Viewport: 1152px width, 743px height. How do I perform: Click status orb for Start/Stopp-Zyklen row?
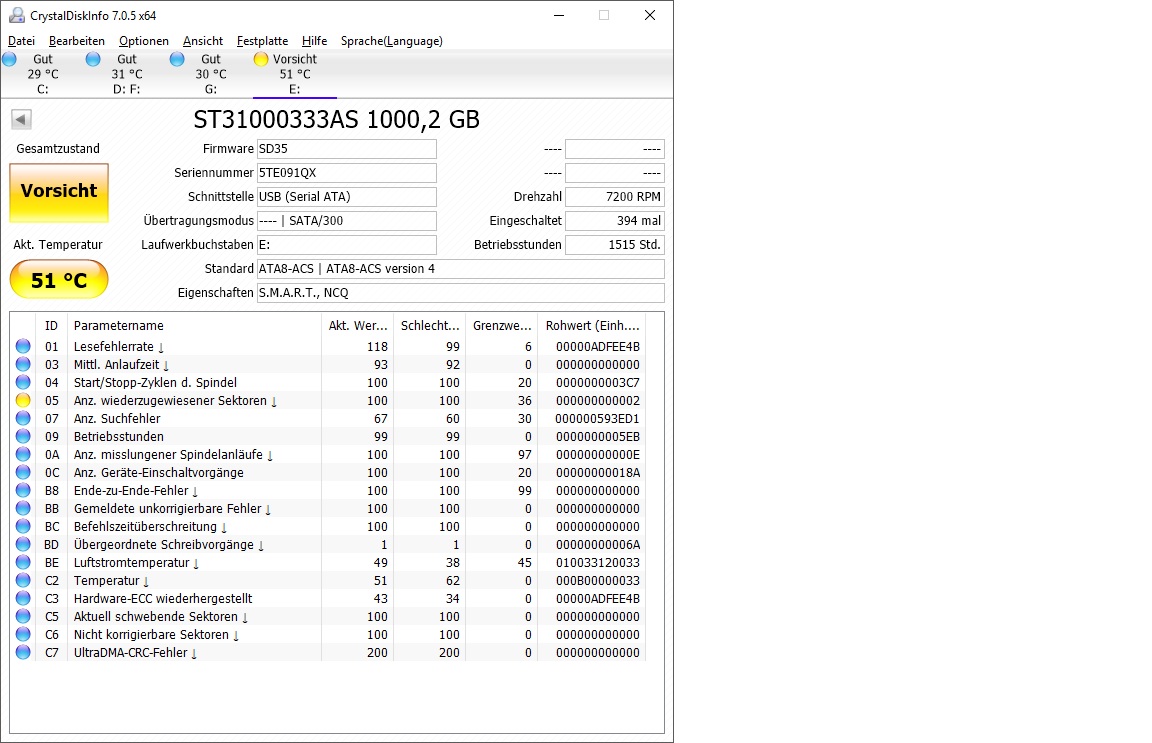point(24,382)
